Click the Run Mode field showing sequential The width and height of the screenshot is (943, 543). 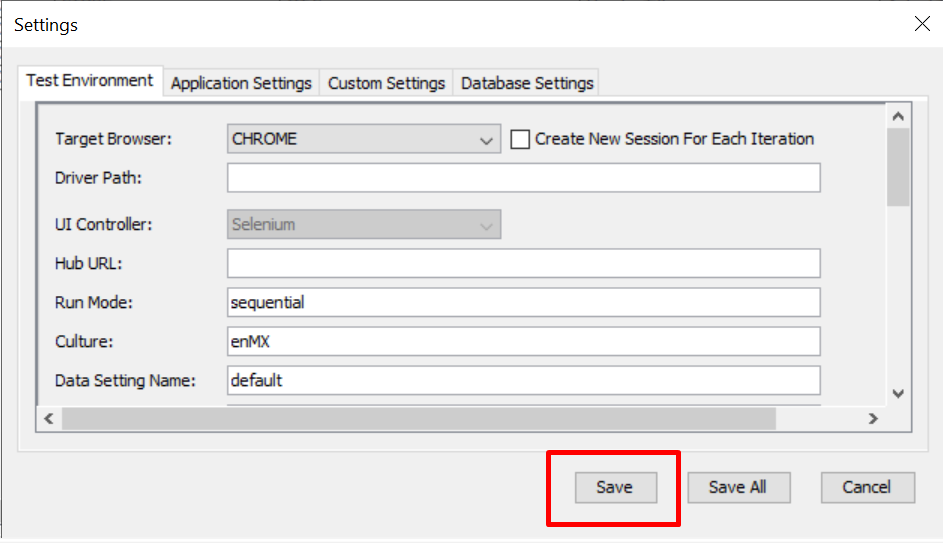523,302
